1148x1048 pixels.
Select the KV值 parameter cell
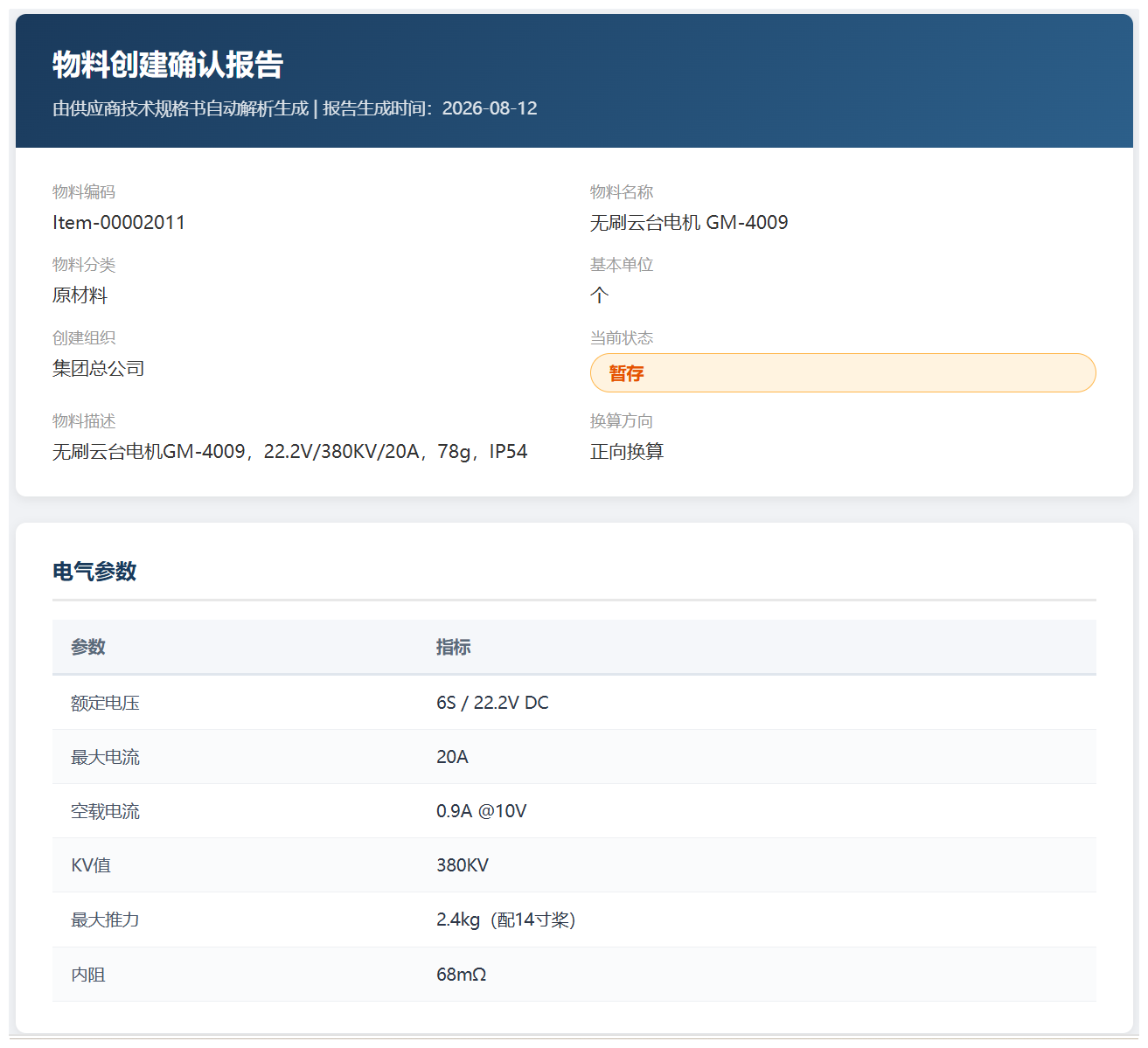[235, 865]
